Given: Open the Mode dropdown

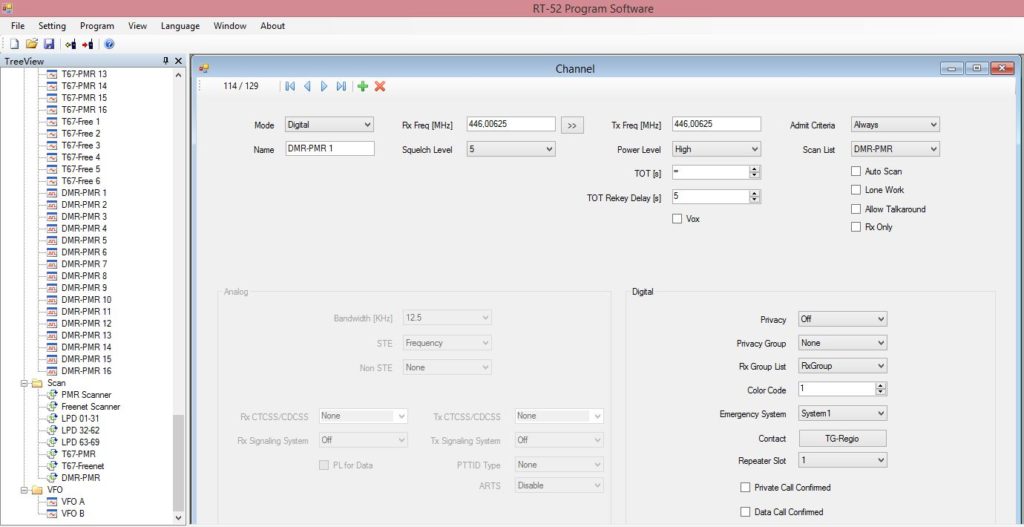Looking at the screenshot, I should coord(328,125).
